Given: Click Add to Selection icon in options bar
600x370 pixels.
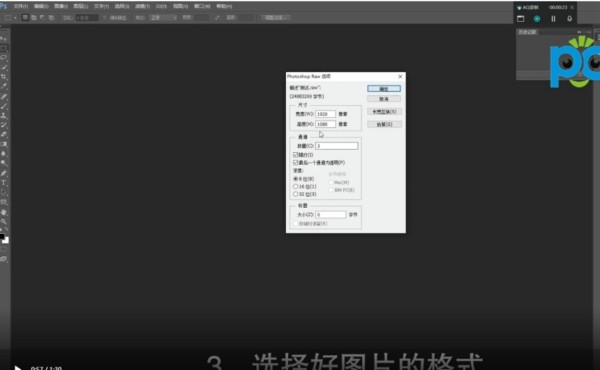Looking at the screenshot, I should 34,18.
